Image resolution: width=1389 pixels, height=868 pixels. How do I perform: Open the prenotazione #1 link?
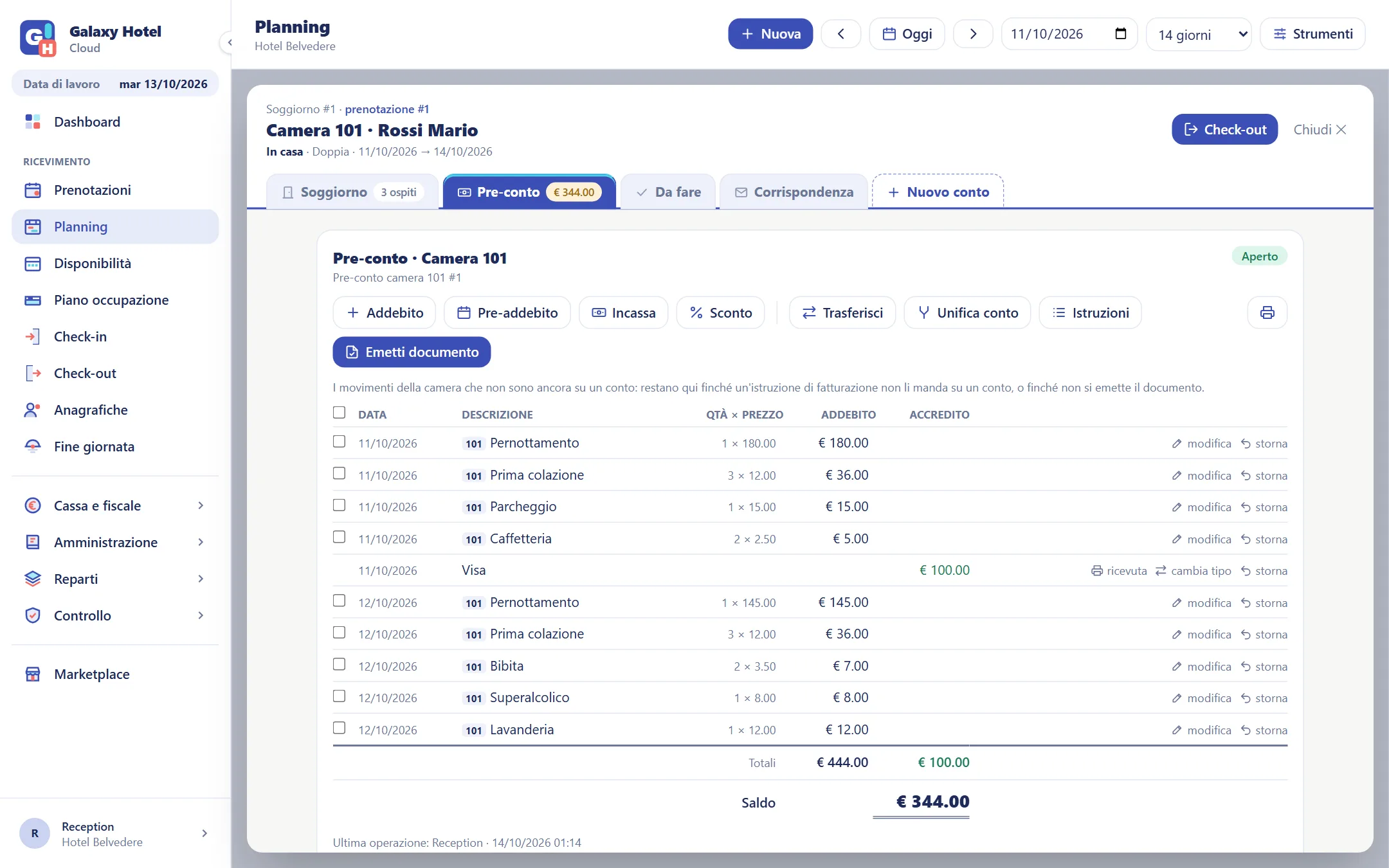click(x=386, y=109)
